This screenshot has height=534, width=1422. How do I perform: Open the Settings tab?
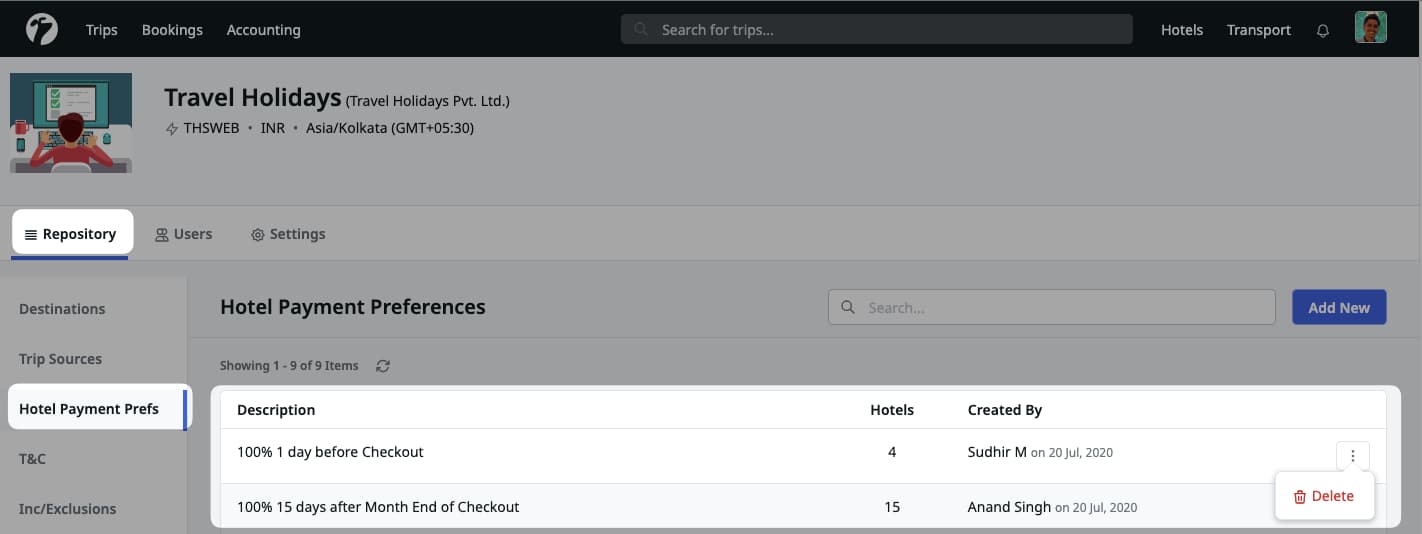pos(288,234)
